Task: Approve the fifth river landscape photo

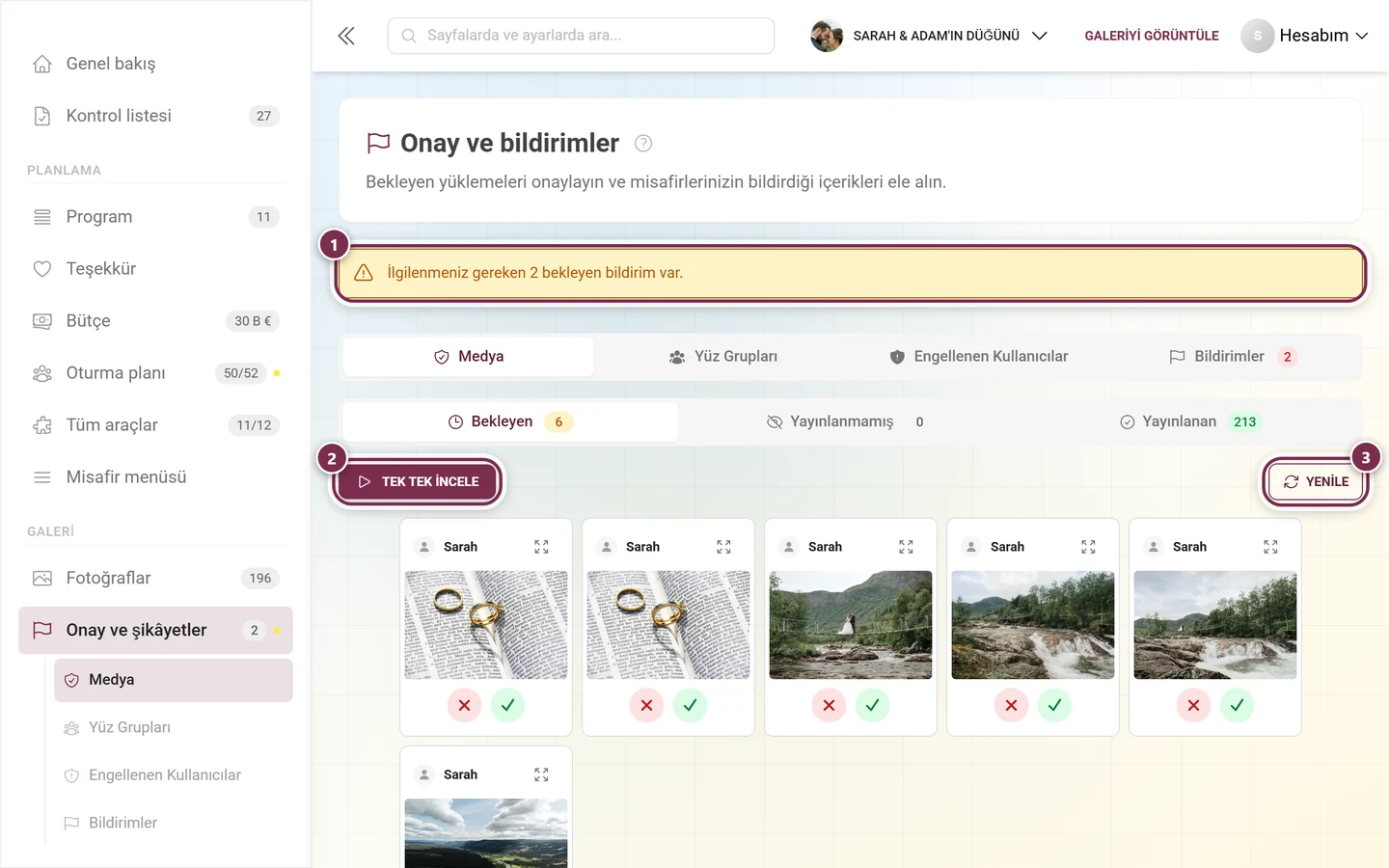Action: (1237, 705)
